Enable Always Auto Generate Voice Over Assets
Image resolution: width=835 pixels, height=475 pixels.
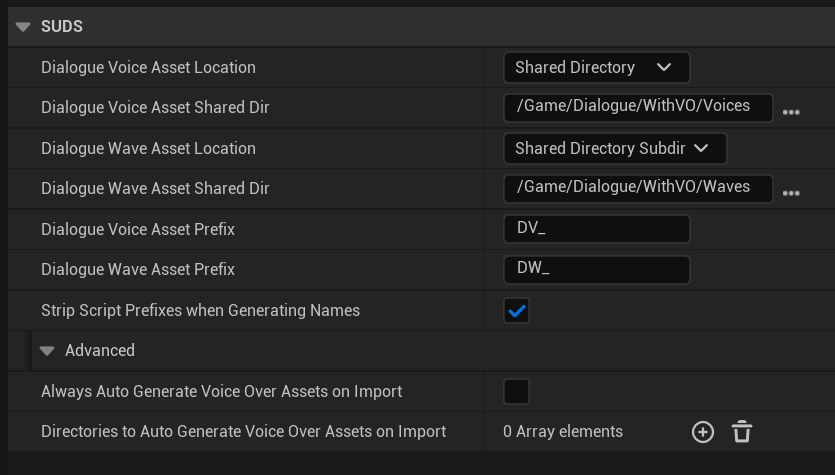point(517,392)
